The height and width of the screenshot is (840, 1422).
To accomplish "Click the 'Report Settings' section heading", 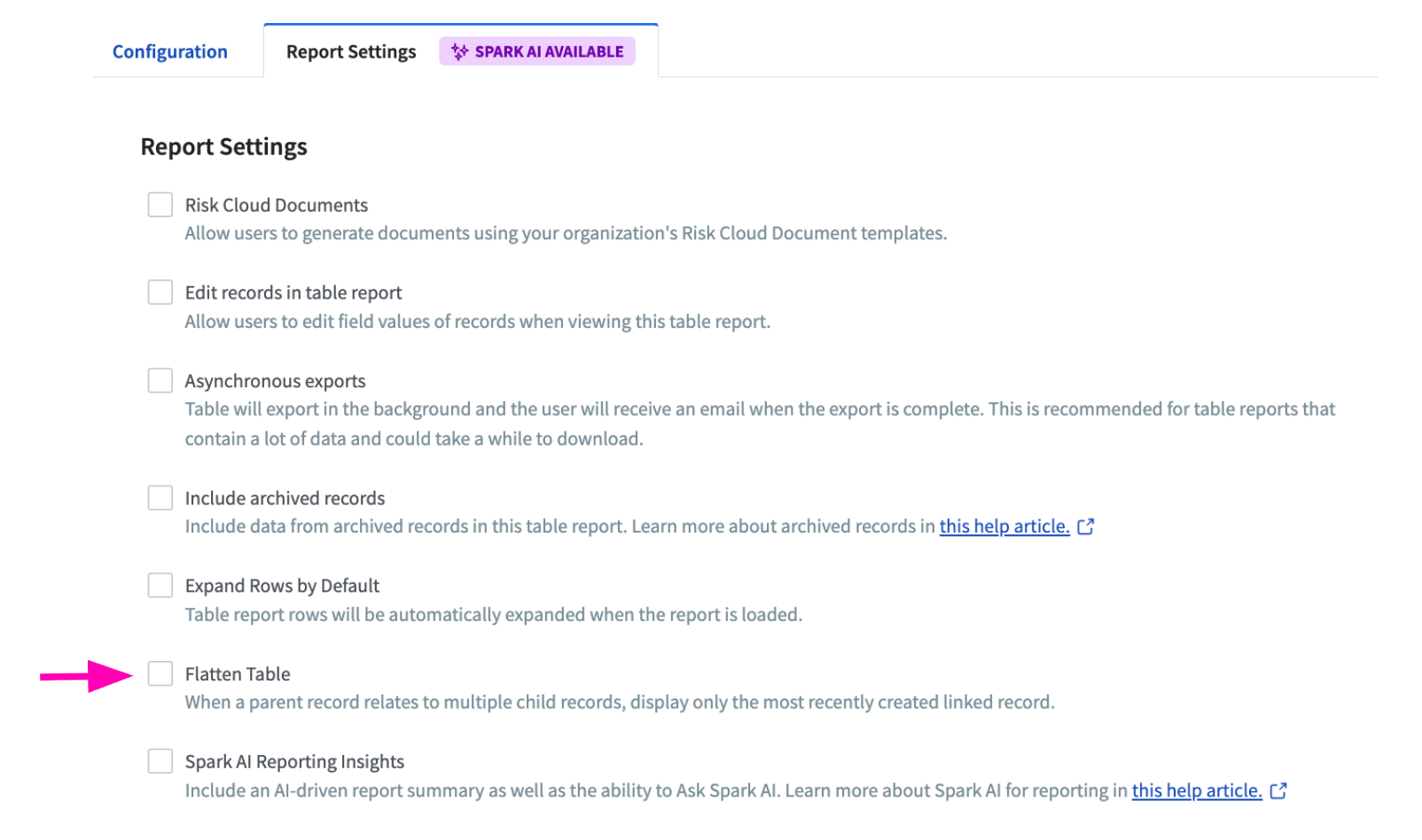I will coord(223,147).
